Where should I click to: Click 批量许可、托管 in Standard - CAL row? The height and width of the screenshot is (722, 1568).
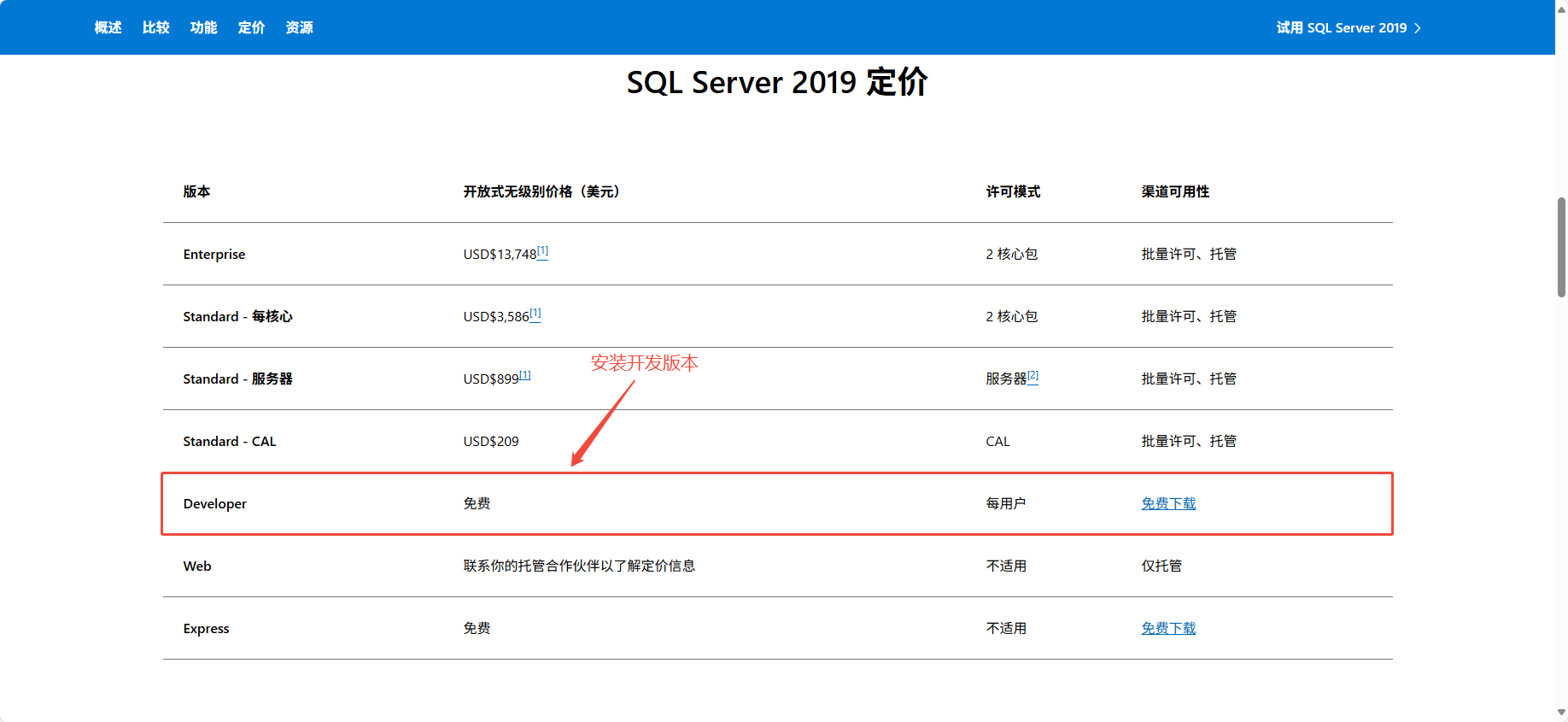1189,441
